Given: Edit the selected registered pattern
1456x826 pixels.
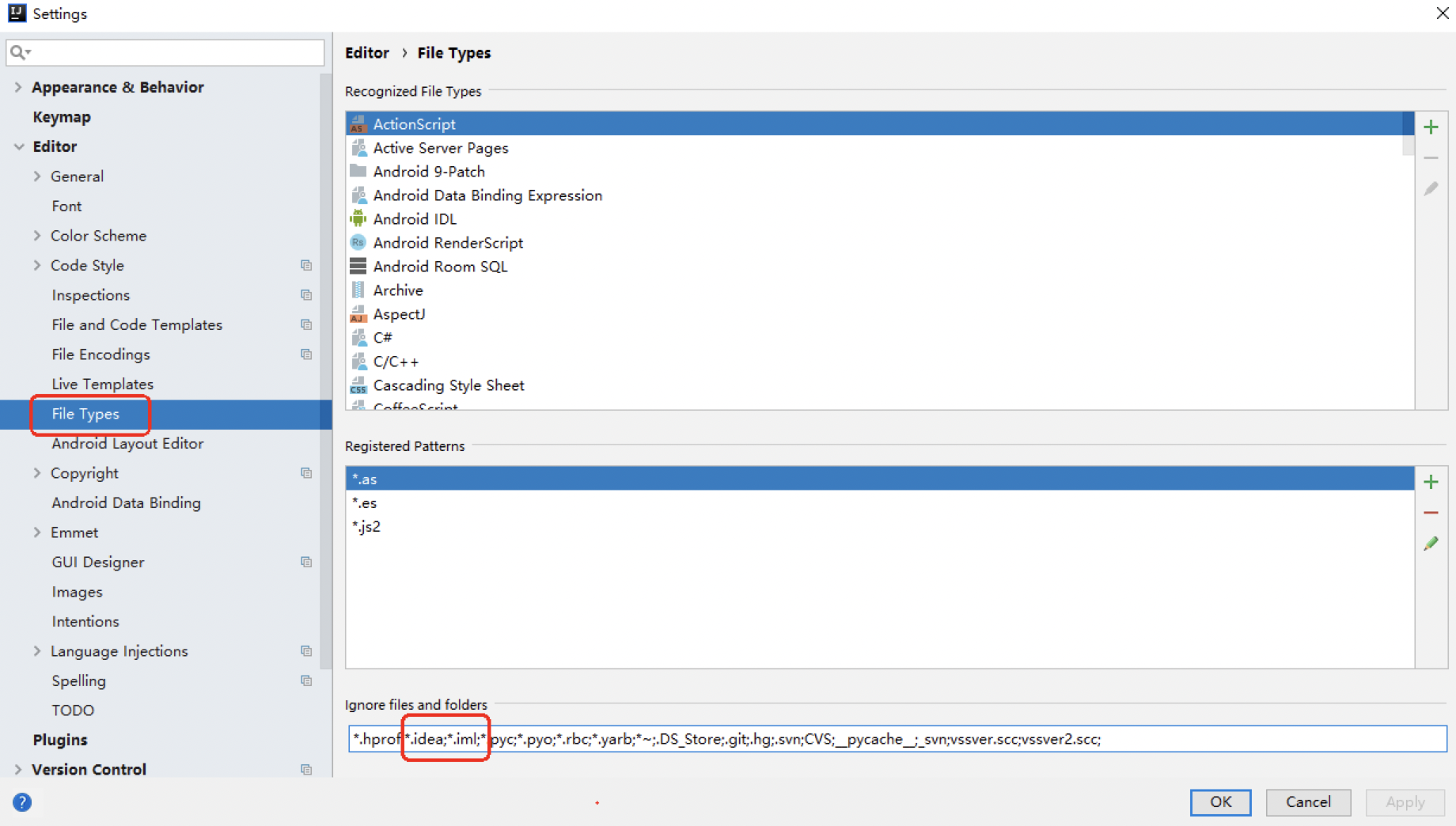Looking at the screenshot, I should [x=1431, y=544].
